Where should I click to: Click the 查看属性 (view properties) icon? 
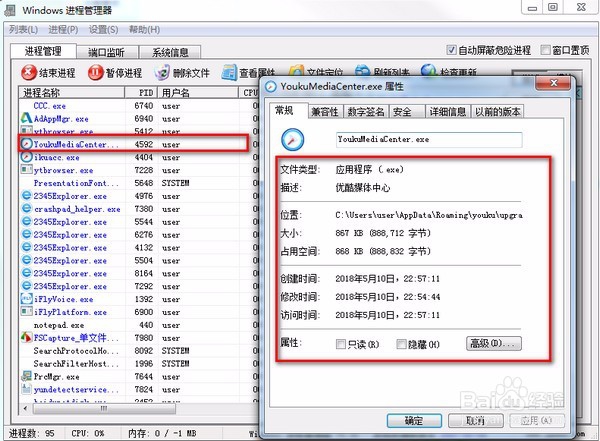pos(230,72)
